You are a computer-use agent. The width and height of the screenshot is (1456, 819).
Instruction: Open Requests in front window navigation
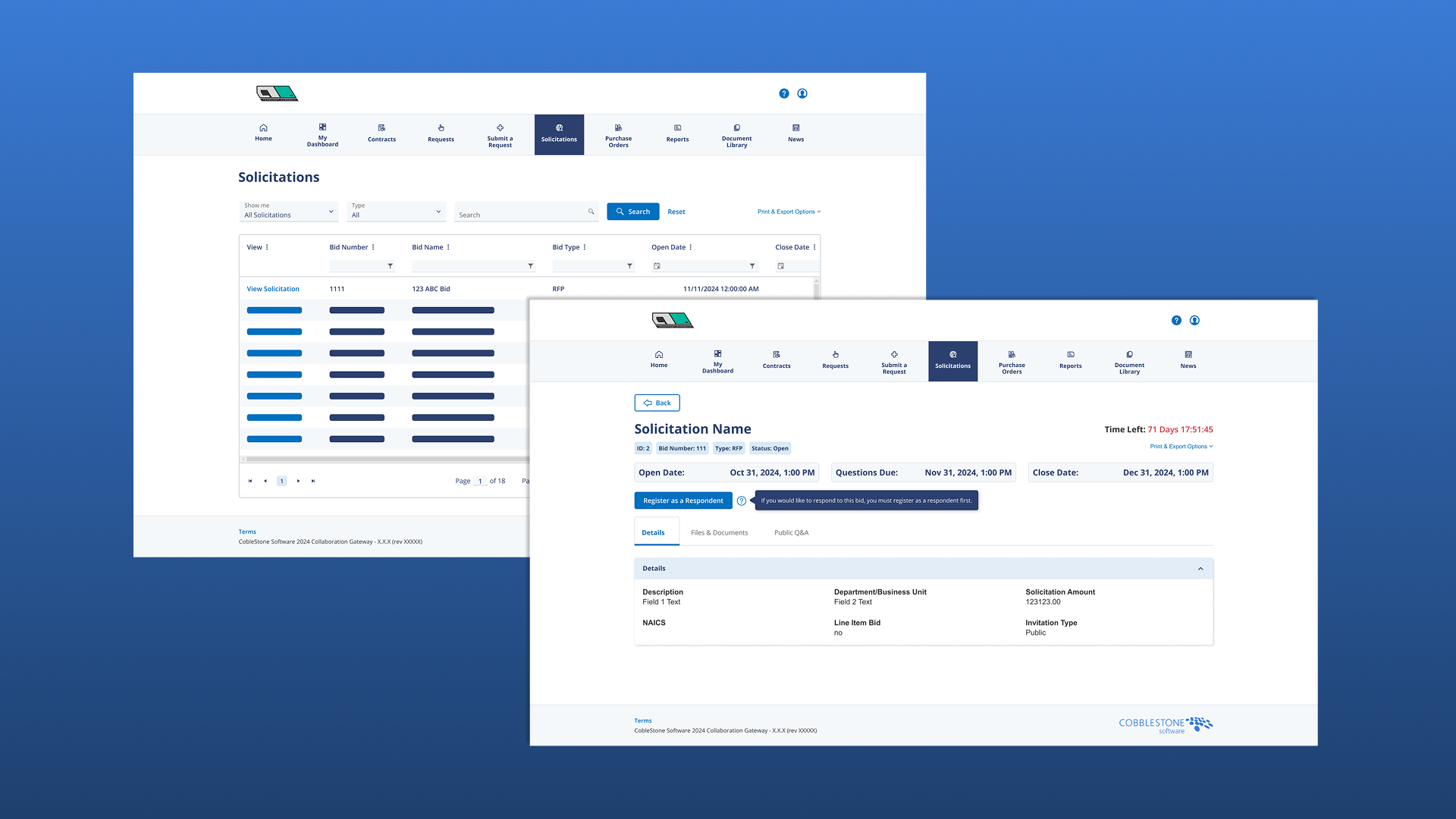point(835,360)
